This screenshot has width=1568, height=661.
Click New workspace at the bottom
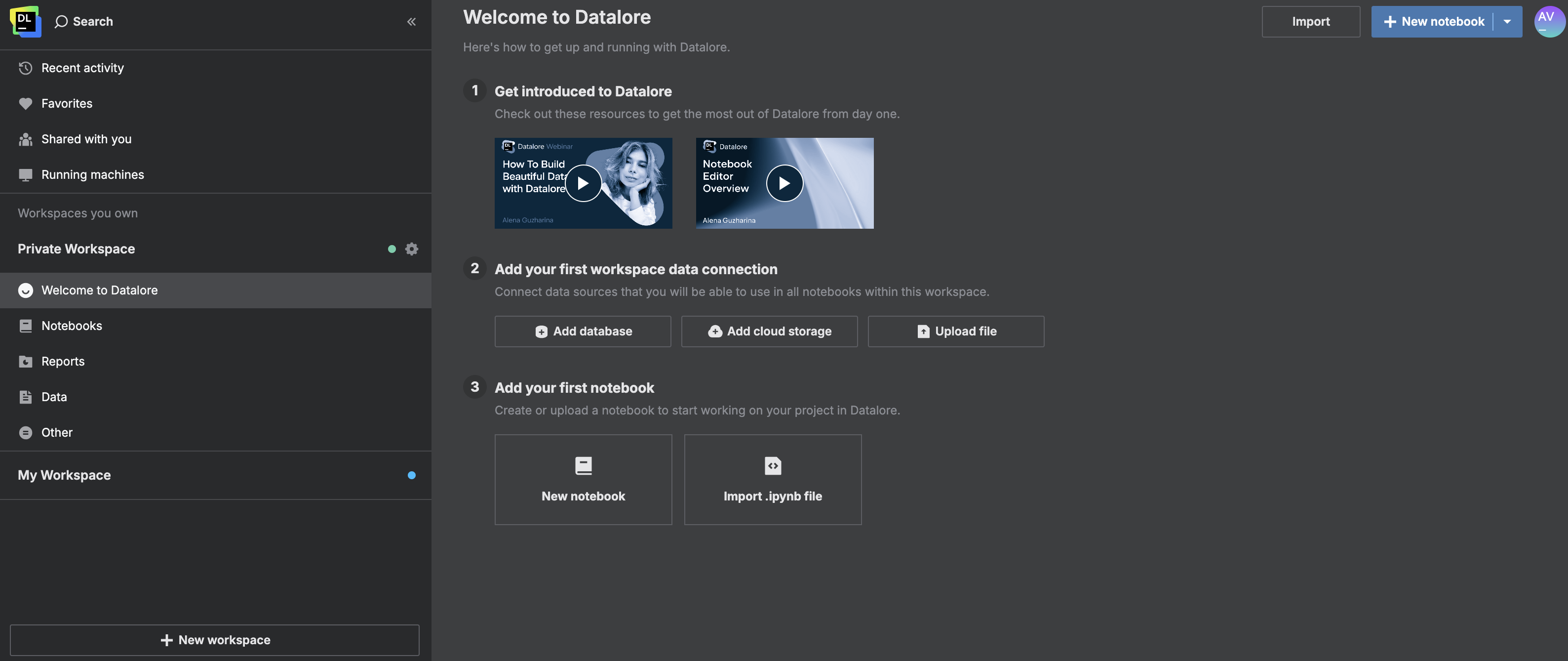click(x=215, y=640)
